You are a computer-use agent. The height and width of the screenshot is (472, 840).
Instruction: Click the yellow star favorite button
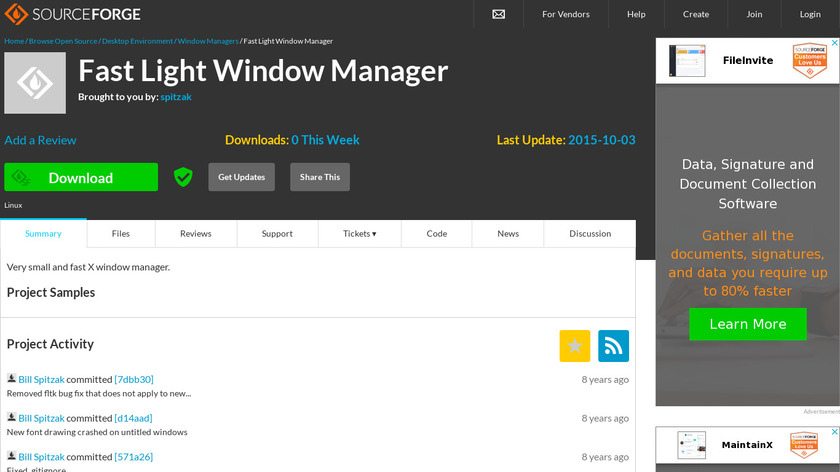pyautogui.click(x=575, y=346)
